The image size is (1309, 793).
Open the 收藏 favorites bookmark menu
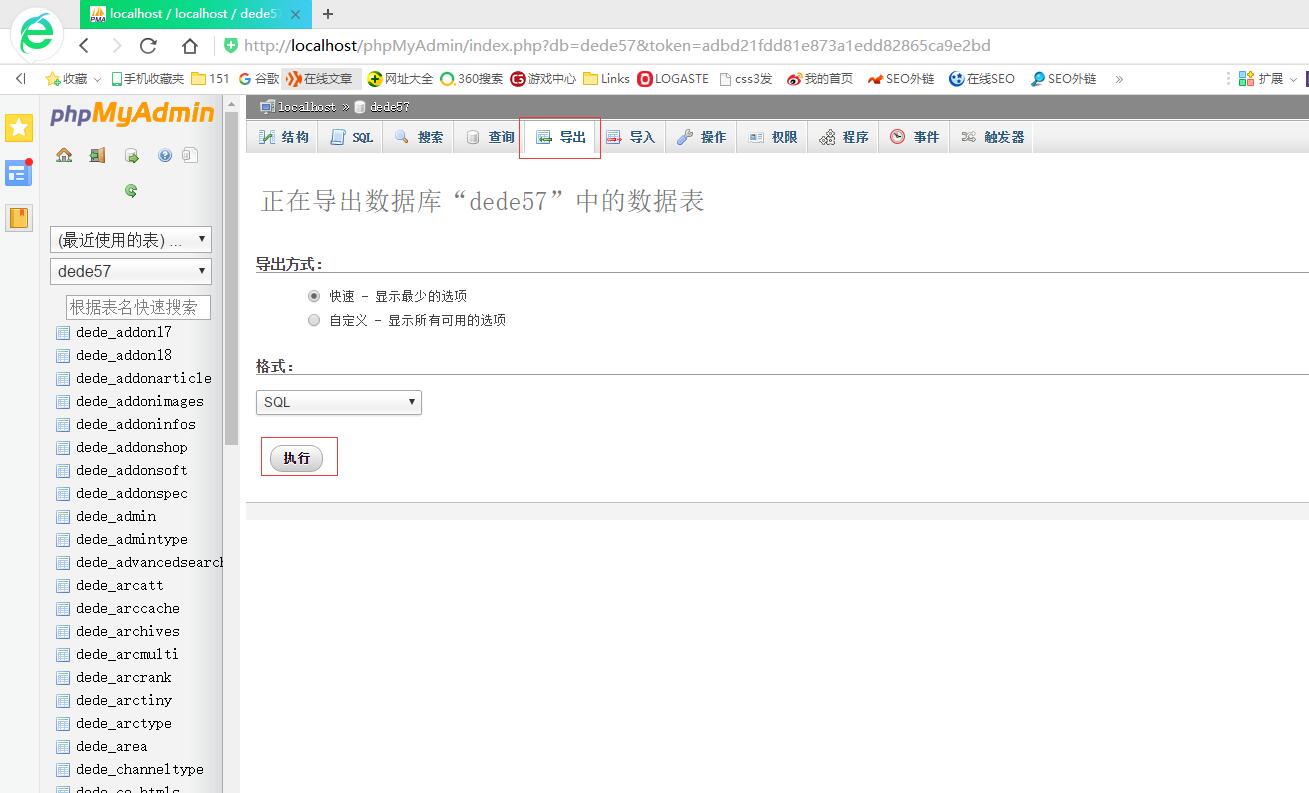pyautogui.click(x=73, y=78)
